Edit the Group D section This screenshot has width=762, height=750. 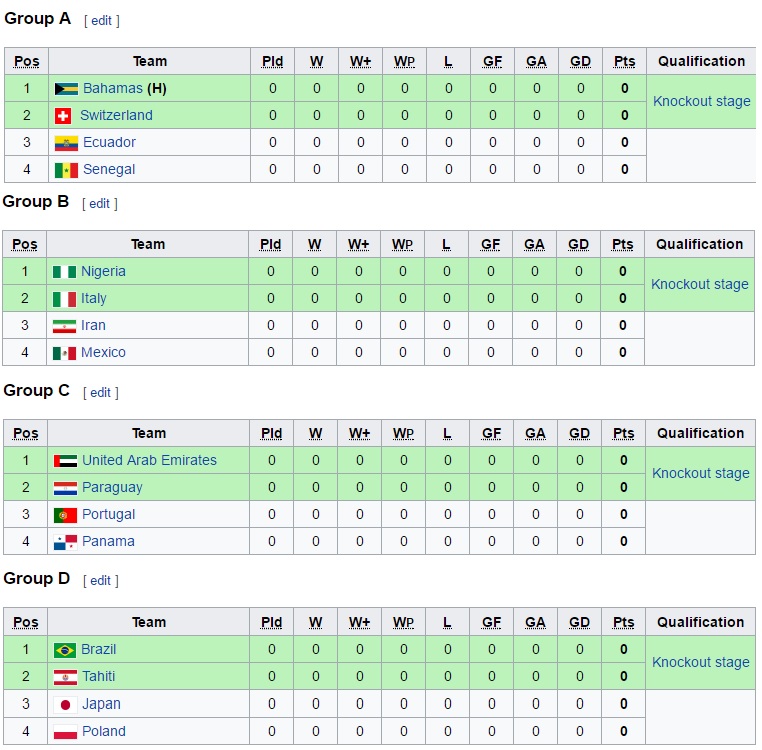click(100, 581)
